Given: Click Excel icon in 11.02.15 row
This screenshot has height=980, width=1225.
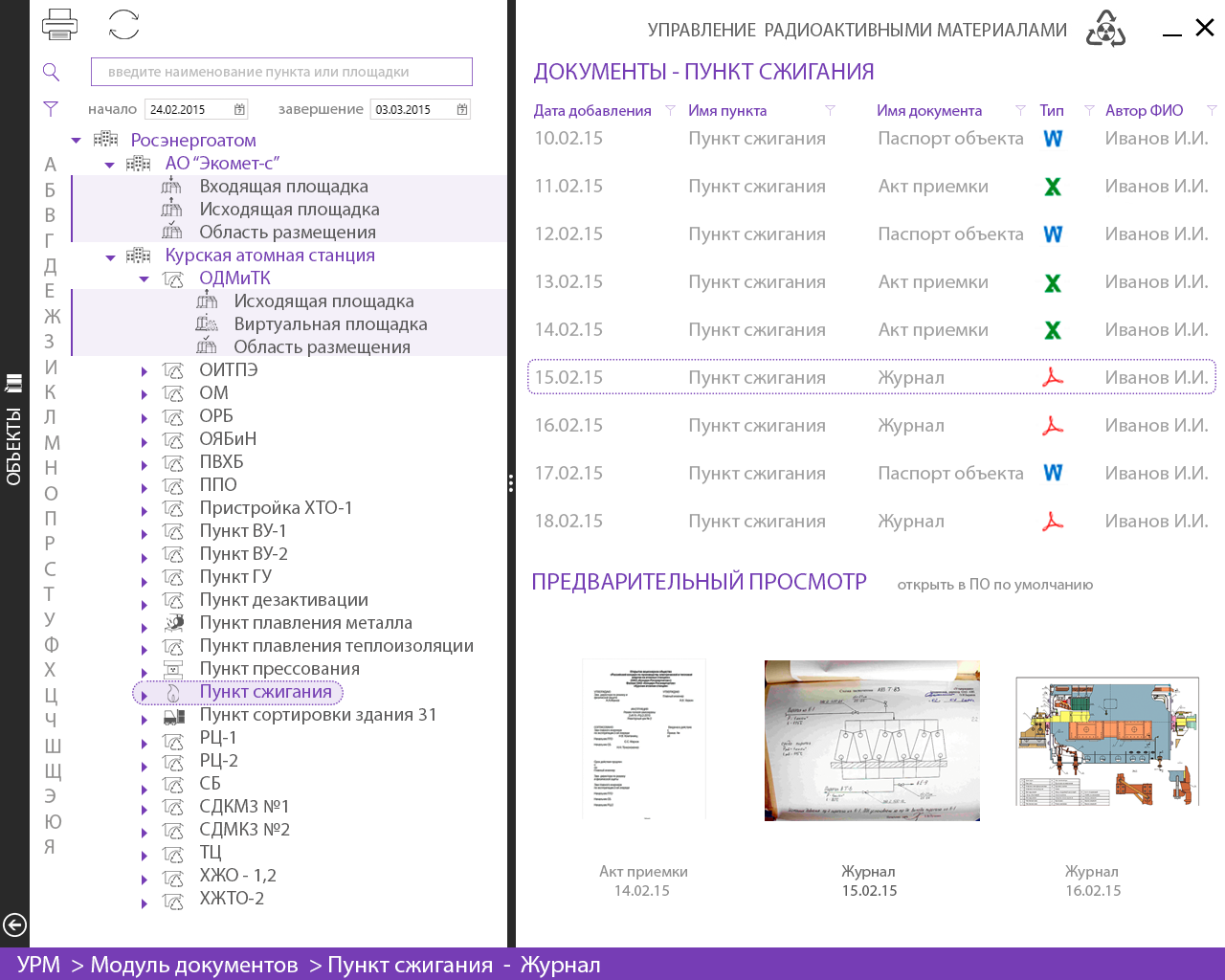Looking at the screenshot, I should click(1053, 187).
